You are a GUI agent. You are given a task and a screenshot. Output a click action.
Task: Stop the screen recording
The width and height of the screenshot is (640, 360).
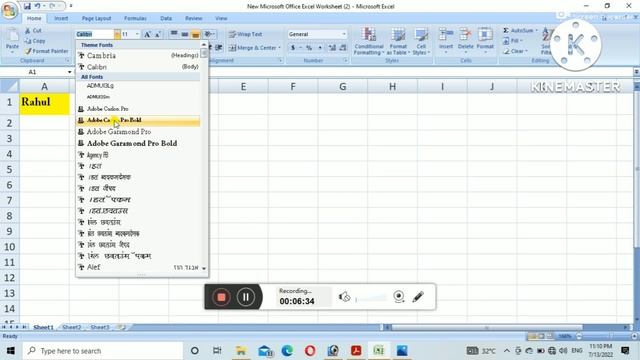[221, 297]
